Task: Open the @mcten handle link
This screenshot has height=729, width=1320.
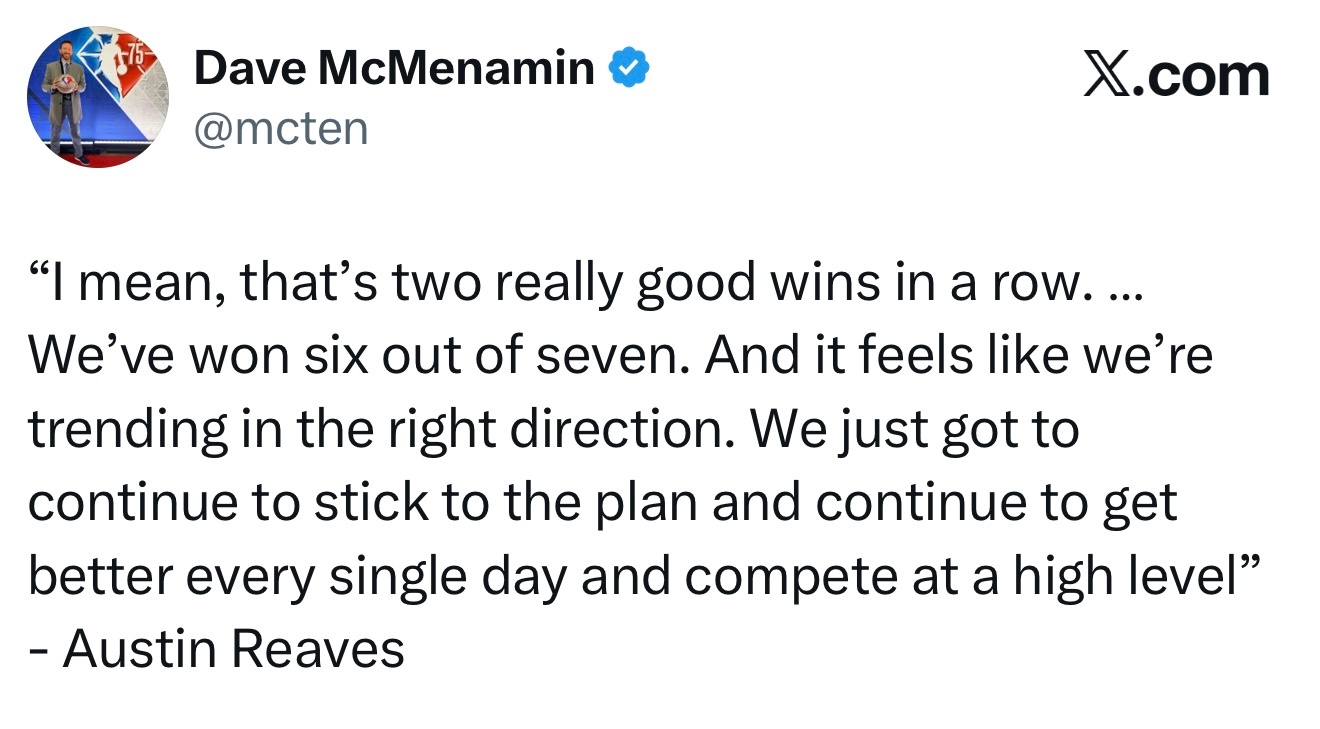Action: (281, 128)
